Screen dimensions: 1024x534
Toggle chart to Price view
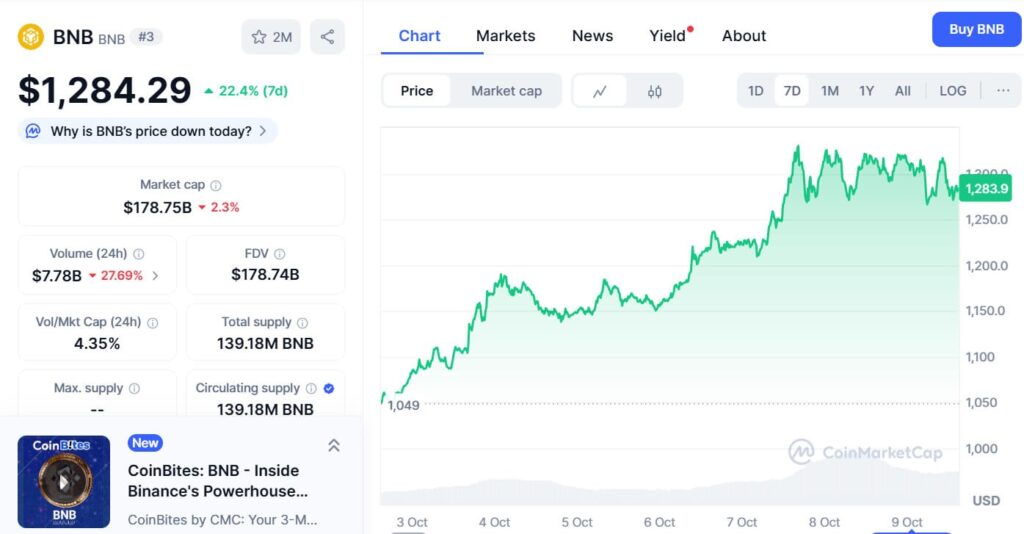point(417,91)
